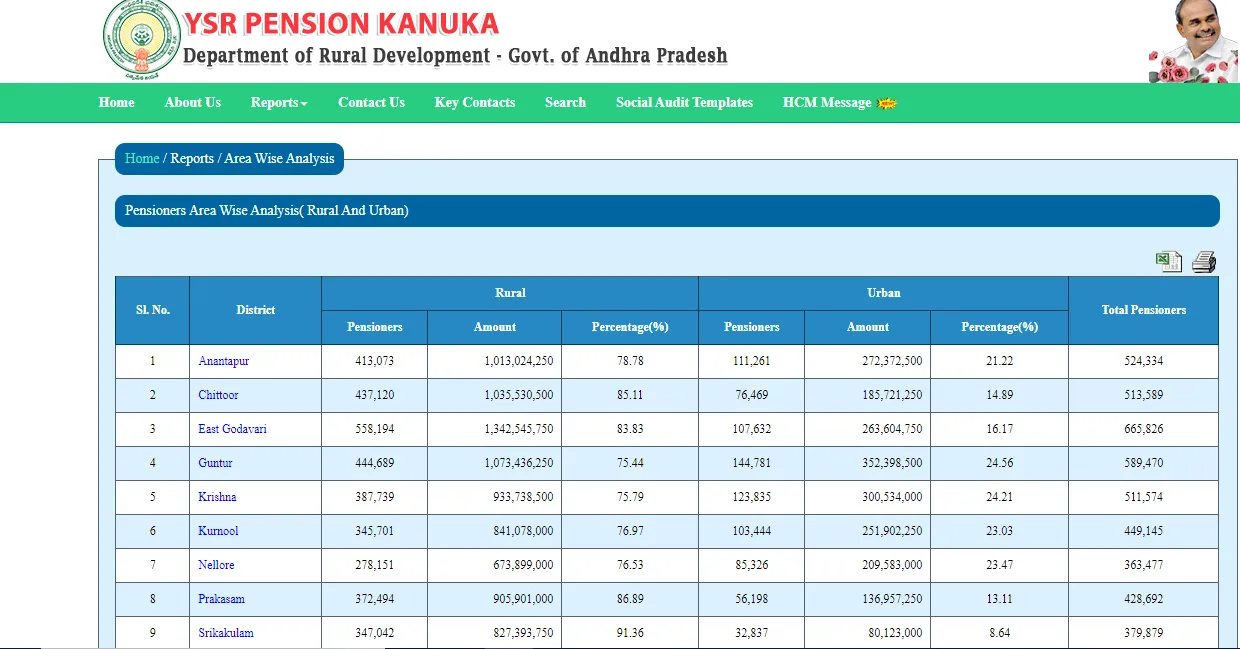Open the Guntur district link
The height and width of the screenshot is (649, 1240).
(215, 463)
